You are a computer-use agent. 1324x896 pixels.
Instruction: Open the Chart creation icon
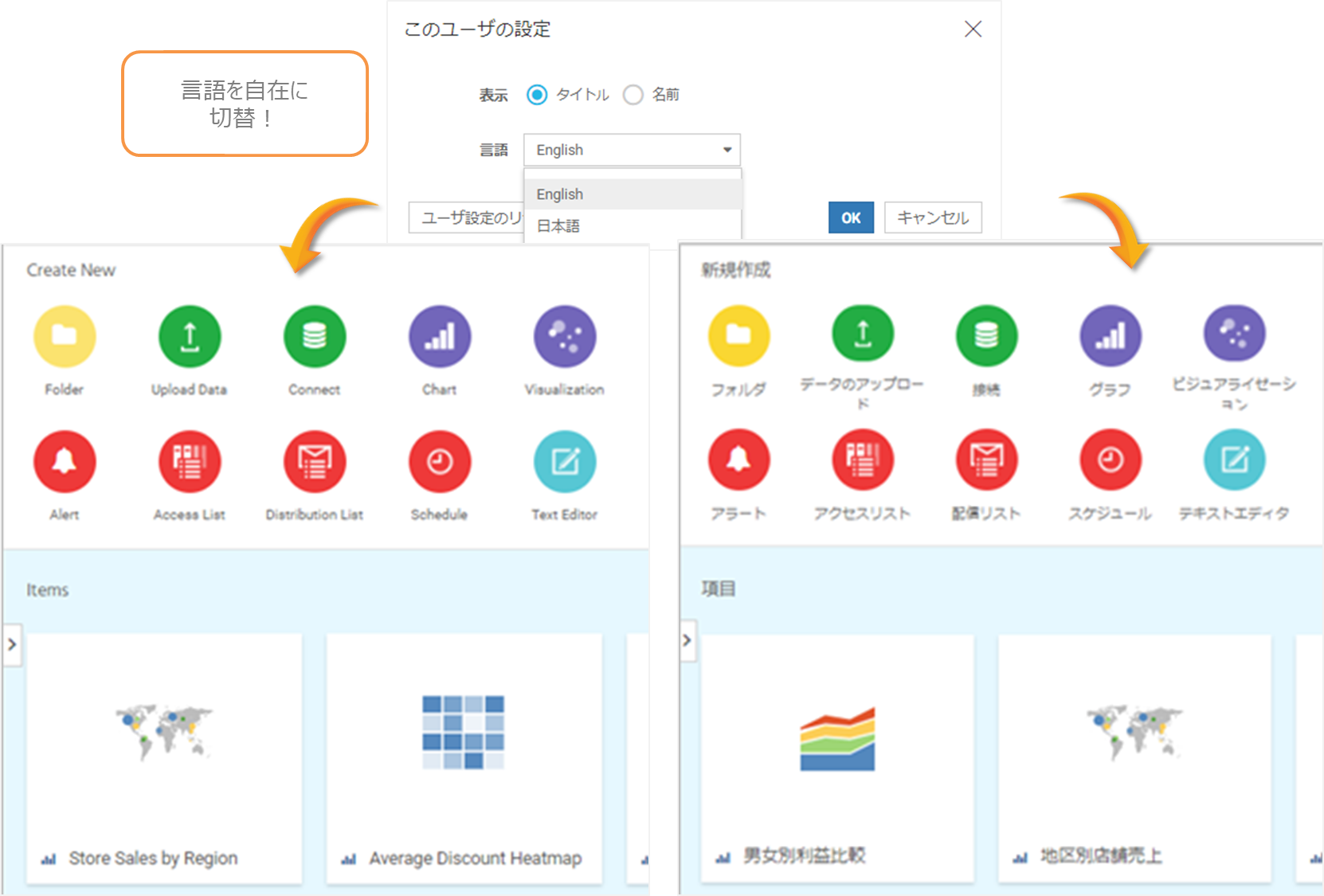click(439, 336)
